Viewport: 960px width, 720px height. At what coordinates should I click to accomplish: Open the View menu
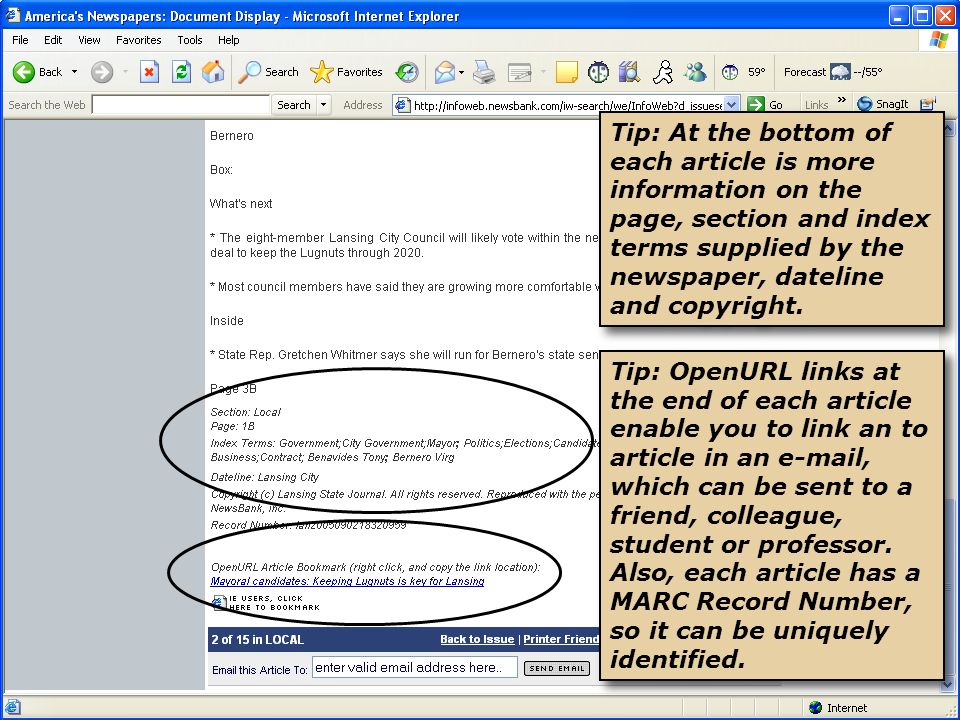point(89,40)
